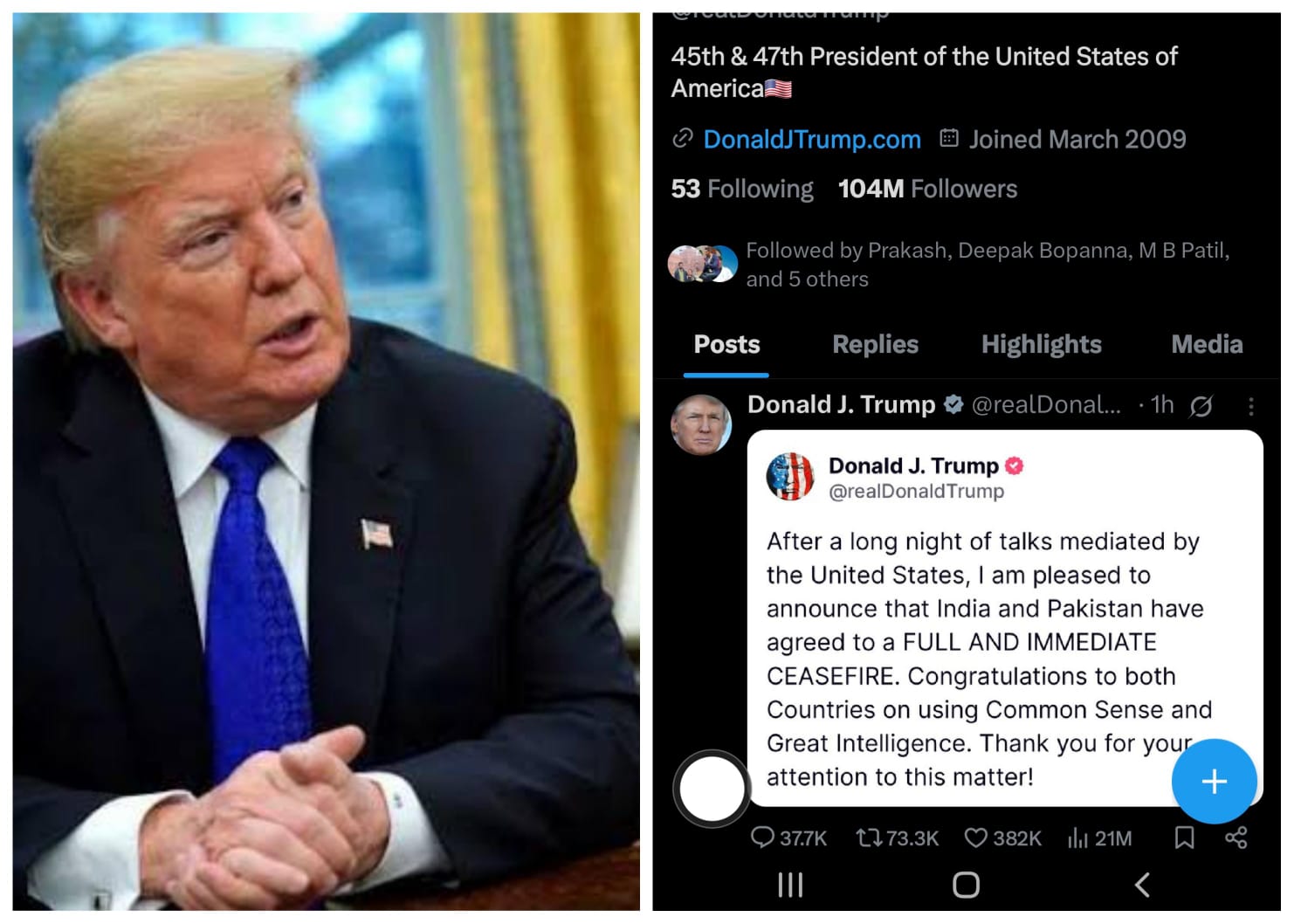Tap the blue compose plus button
The height and width of the screenshot is (924, 1294).
pos(1215,782)
